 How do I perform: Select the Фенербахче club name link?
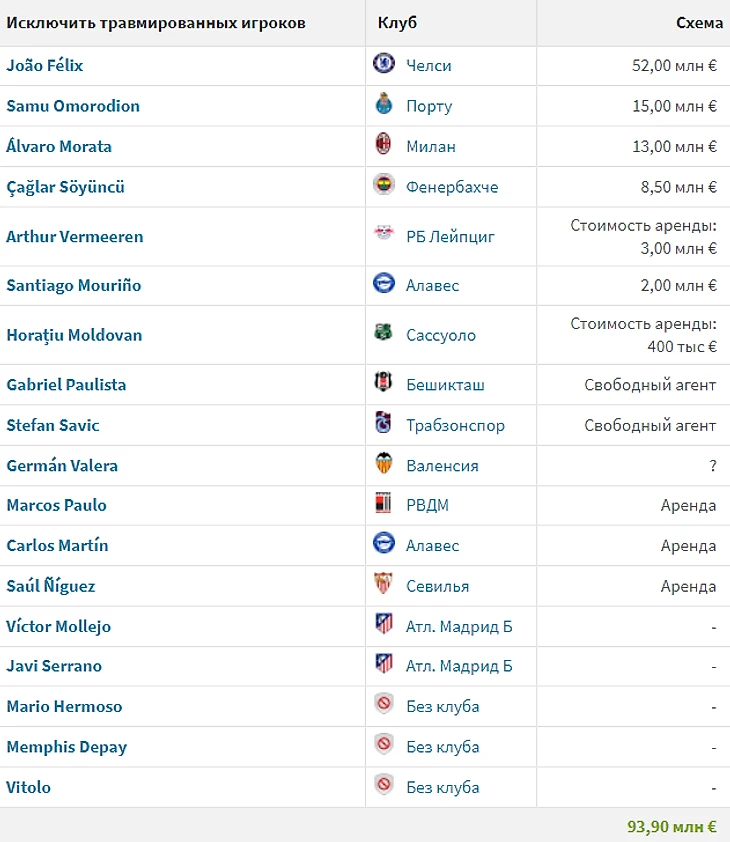click(452, 187)
